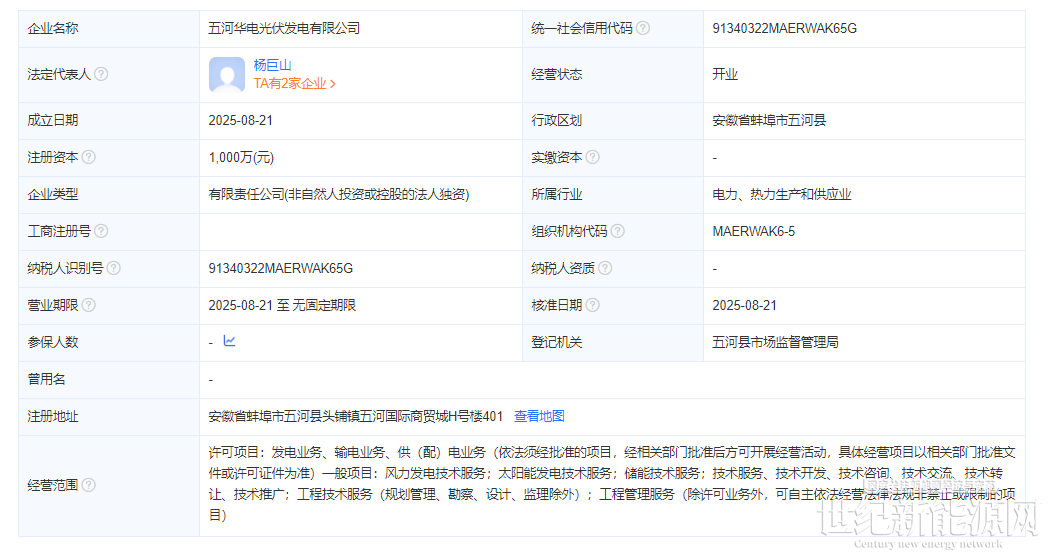Click 查看地图 link
Screen dimensions: 1048x554
coord(539,416)
